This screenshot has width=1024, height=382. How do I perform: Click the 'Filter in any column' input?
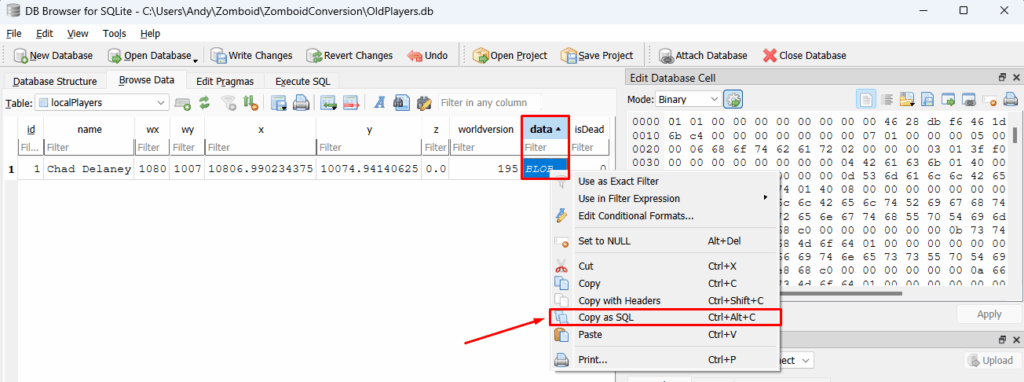coord(490,103)
